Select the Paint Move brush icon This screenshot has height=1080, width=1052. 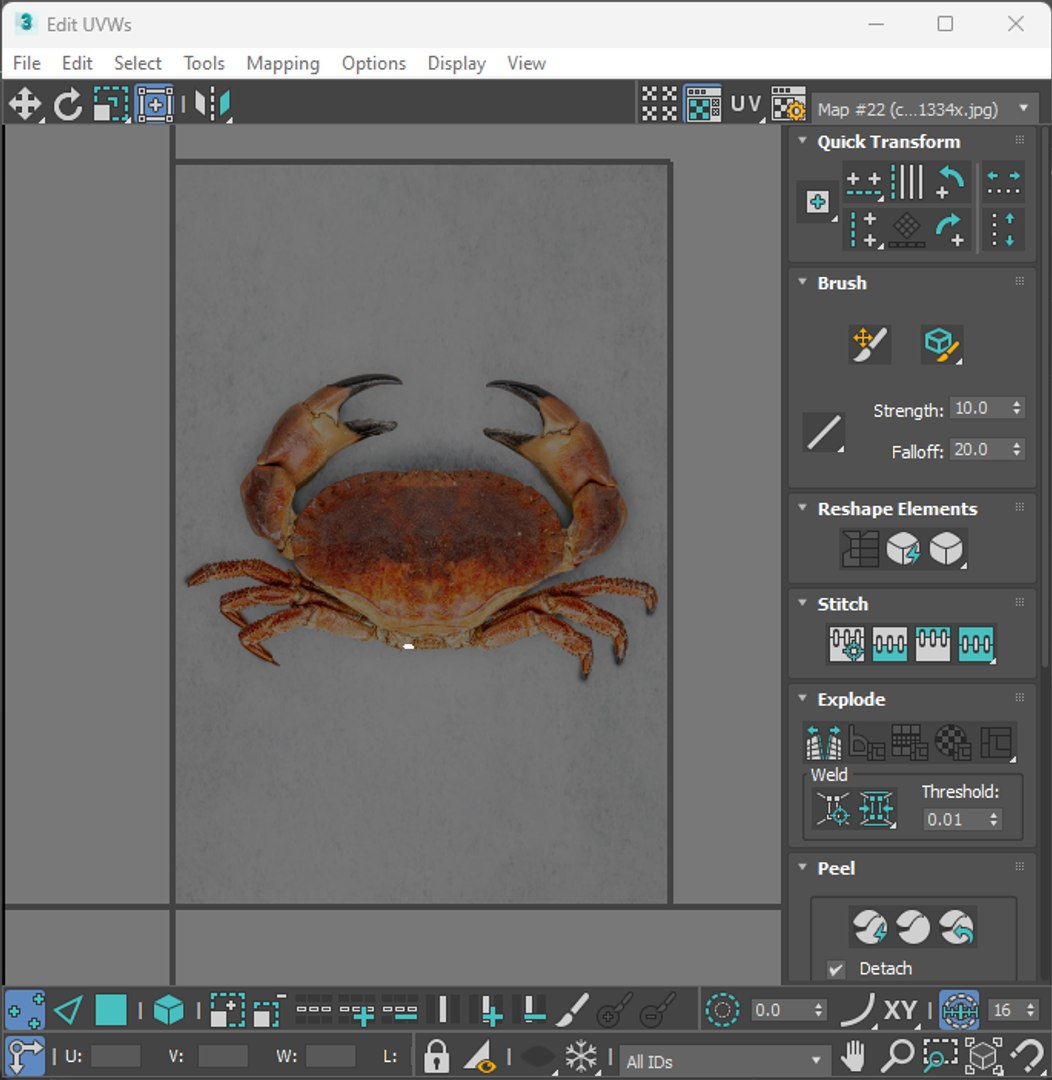point(869,344)
